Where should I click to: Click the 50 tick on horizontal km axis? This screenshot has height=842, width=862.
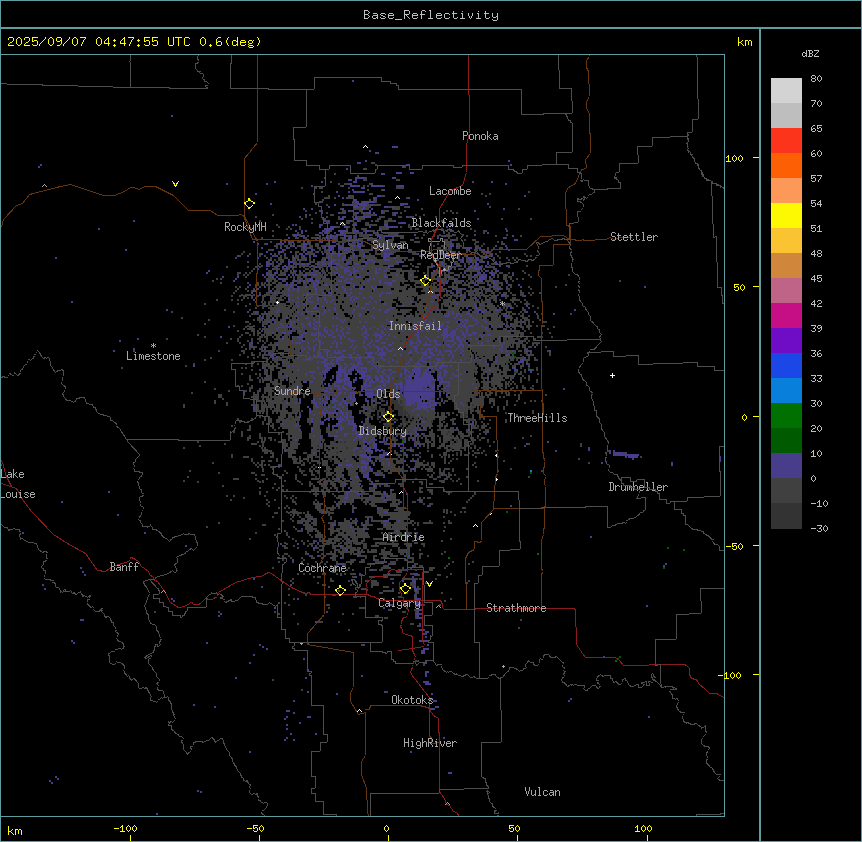click(514, 828)
